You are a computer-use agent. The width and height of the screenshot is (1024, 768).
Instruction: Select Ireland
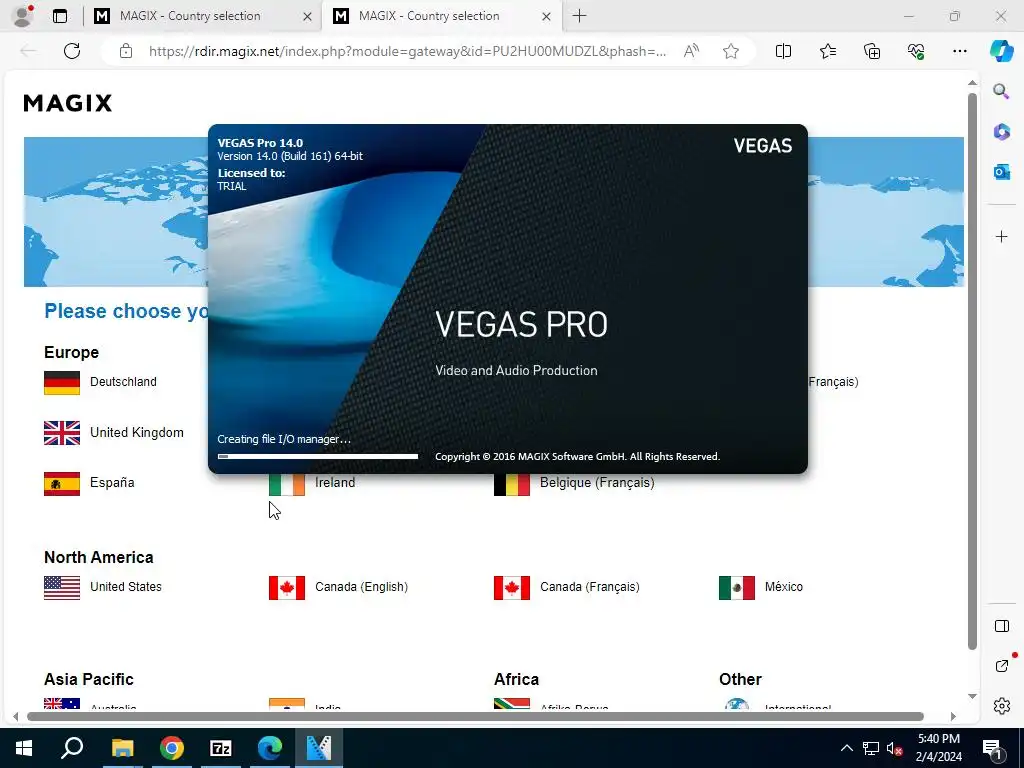335,483
